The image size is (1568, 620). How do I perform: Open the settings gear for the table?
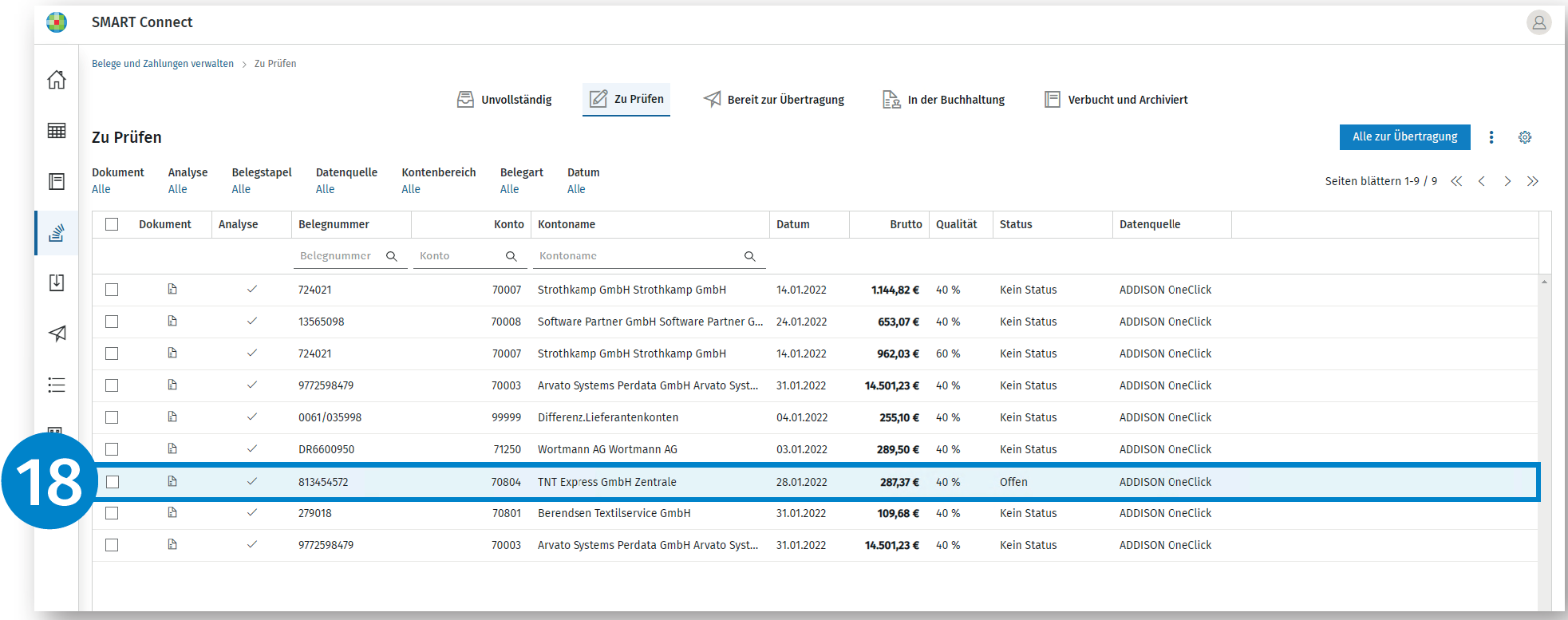pyautogui.click(x=1525, y=137)
